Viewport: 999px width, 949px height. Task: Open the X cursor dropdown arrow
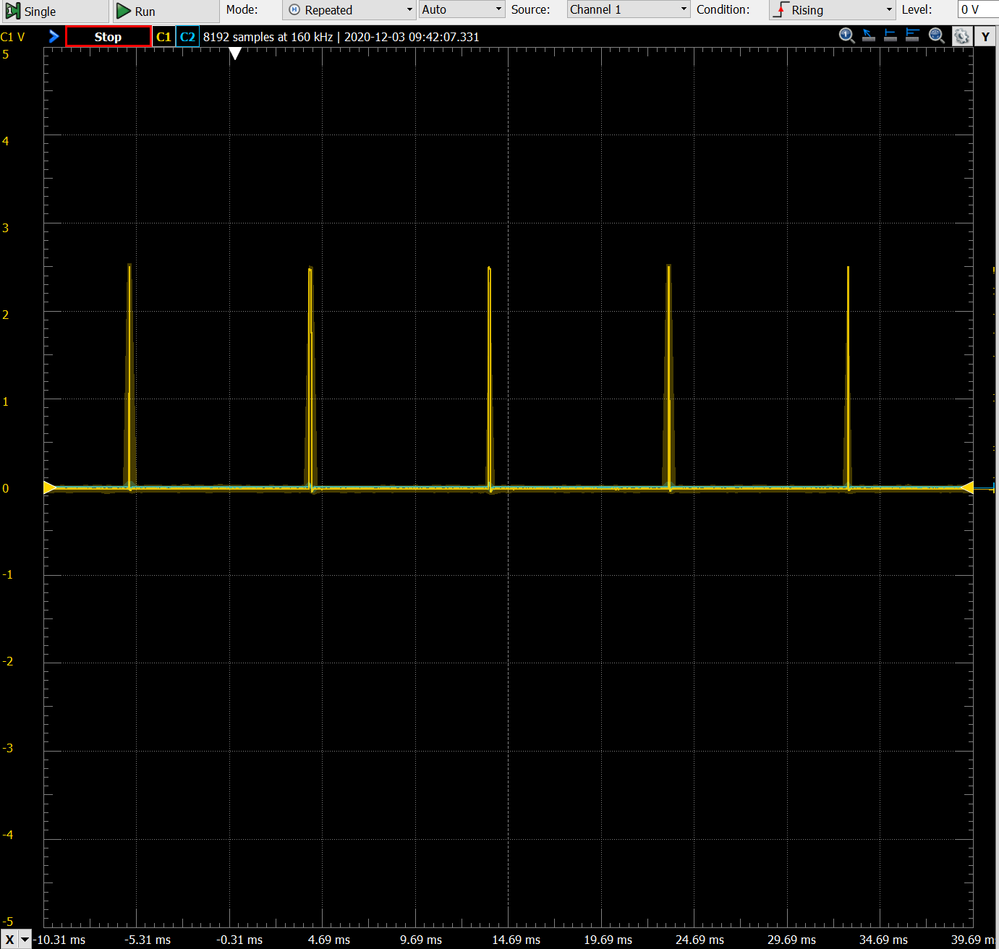[x=25, y=939]
